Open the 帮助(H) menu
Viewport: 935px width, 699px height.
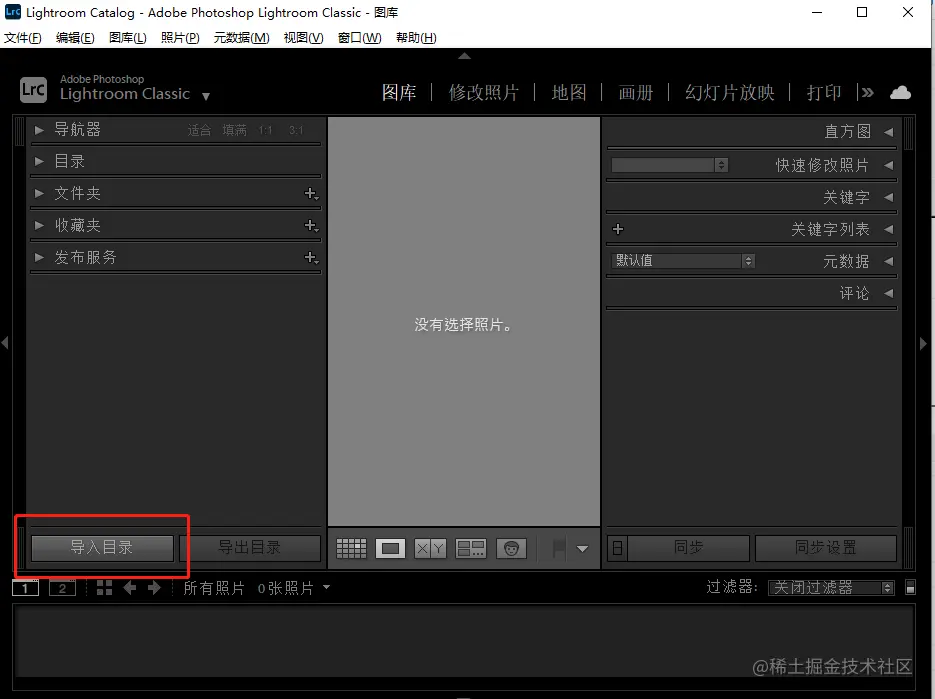(416, 38)
